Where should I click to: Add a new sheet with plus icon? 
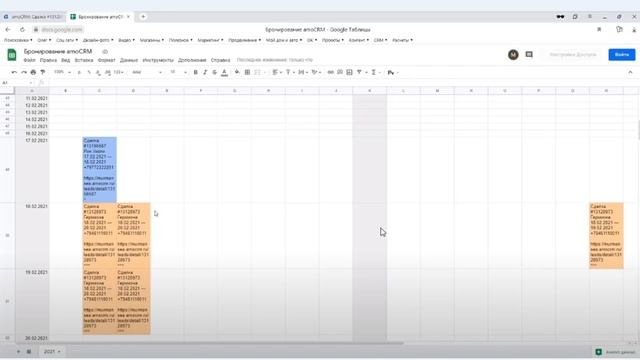tap(18, 351)
